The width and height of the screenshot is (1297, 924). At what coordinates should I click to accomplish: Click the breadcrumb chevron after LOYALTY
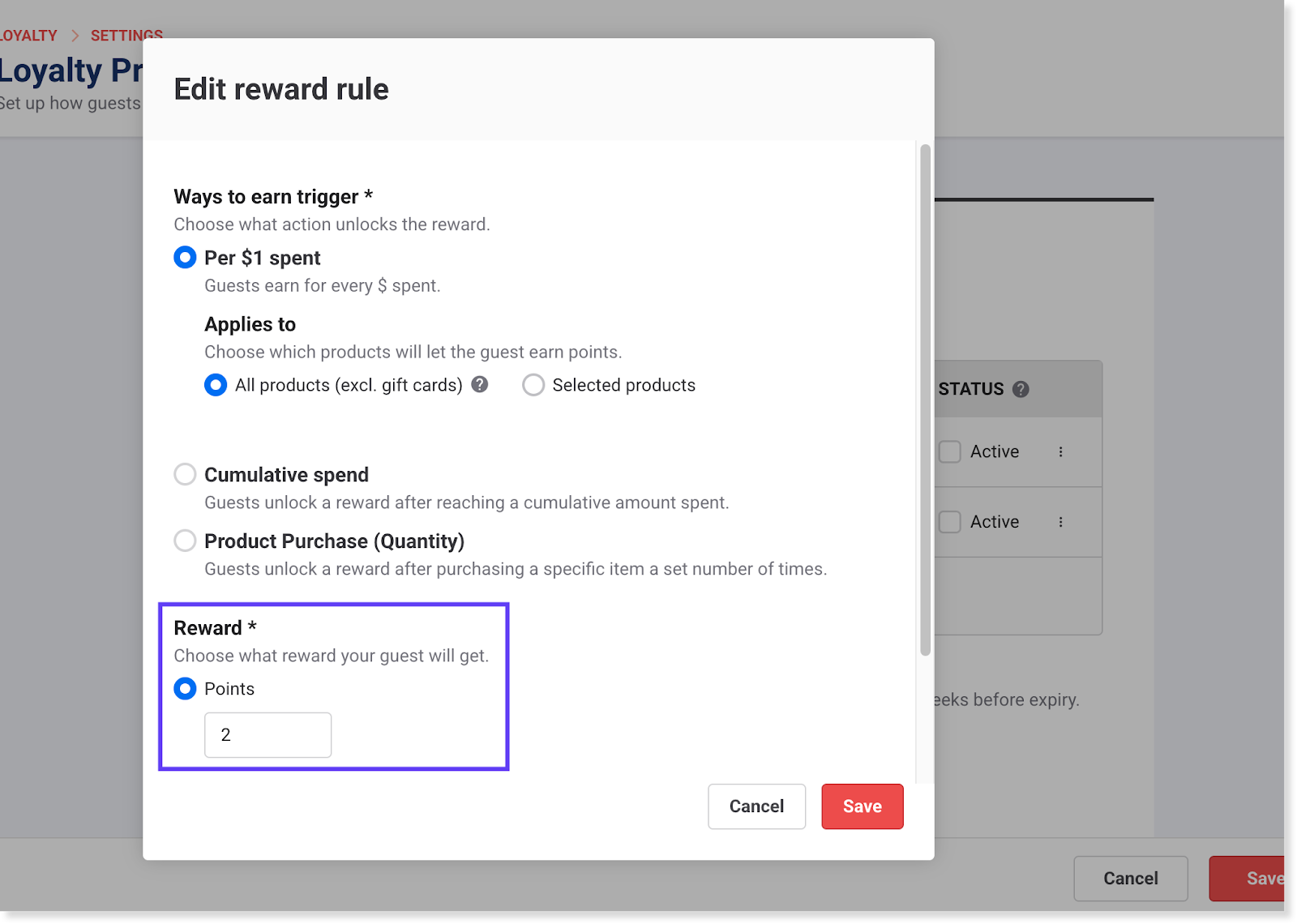pyautogui.click(x=75, y=36)
